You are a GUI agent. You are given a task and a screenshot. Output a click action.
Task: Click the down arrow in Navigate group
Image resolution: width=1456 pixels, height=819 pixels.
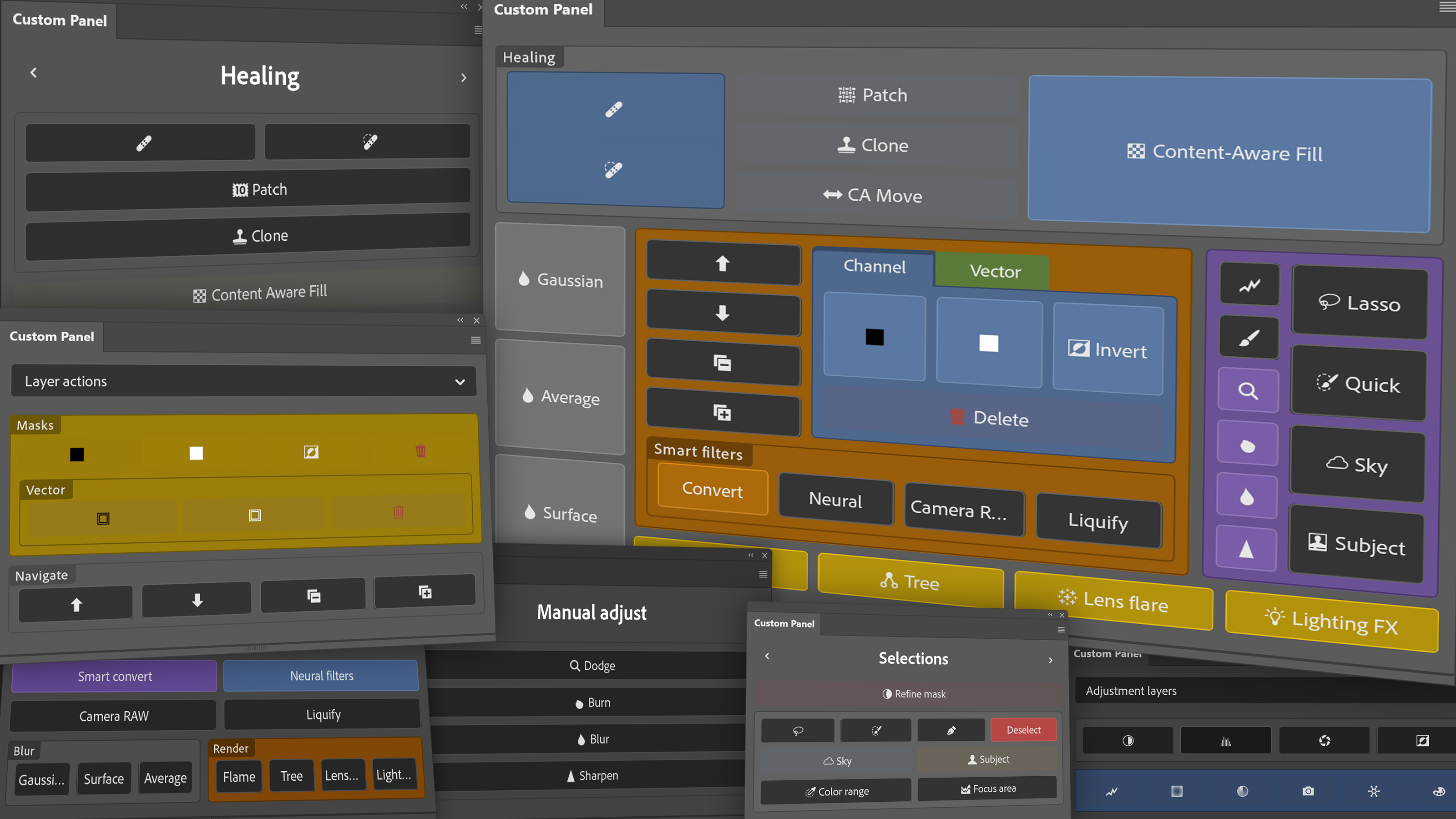click(x=197, y=600)
